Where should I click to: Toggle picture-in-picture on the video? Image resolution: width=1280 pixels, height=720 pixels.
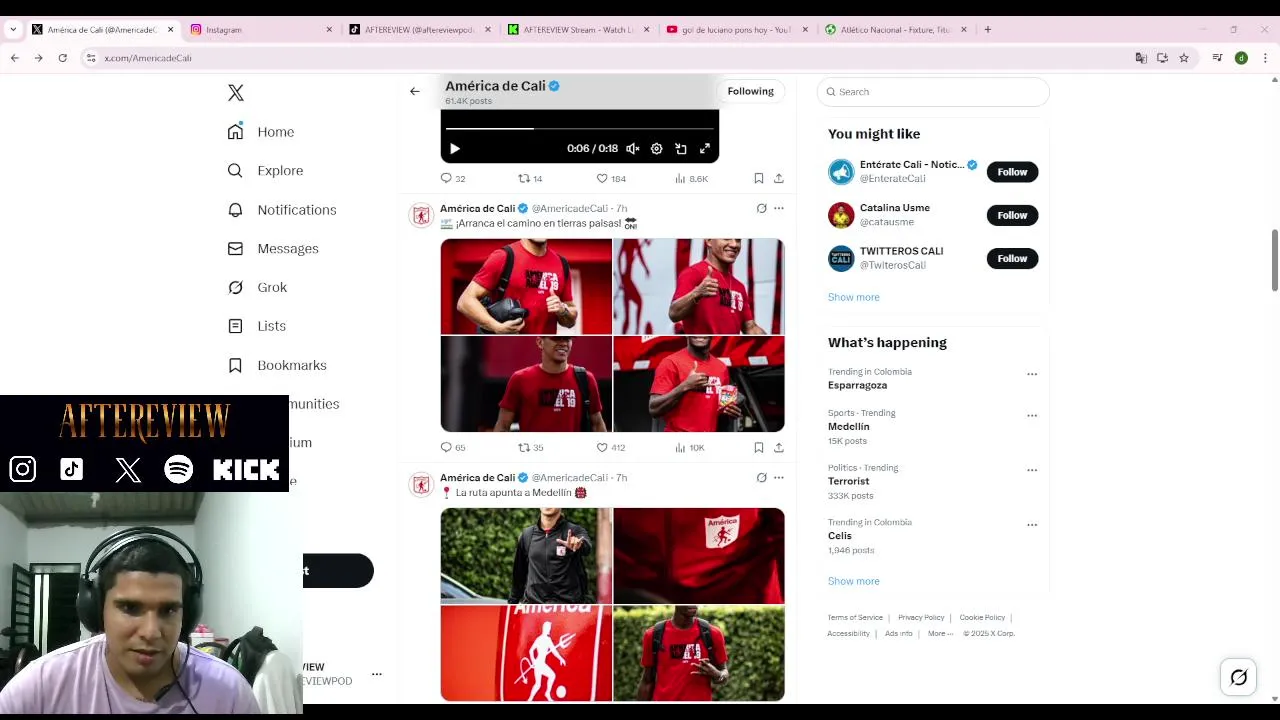click(681, 149)
